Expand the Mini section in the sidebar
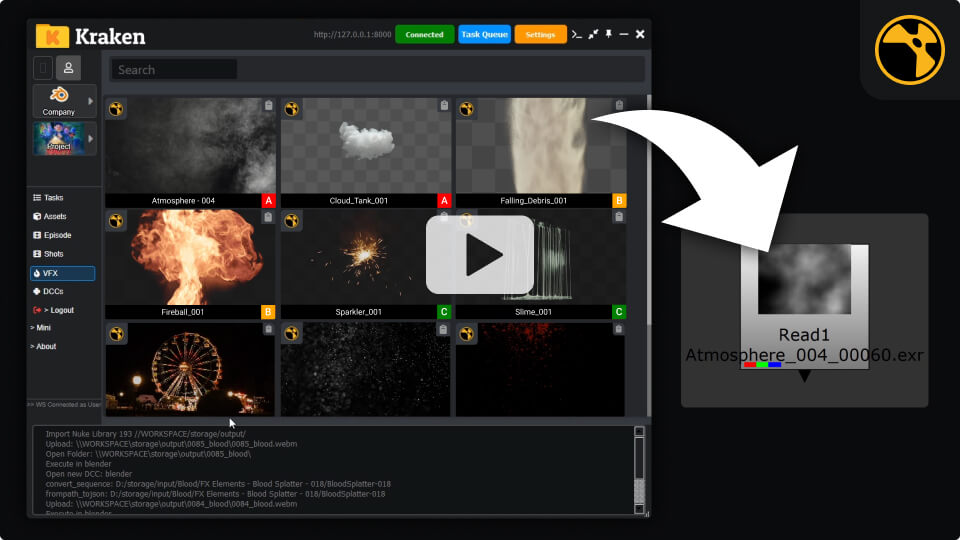Screen dimensions: 960x540 pyautogui.click(x=41, y=327)
